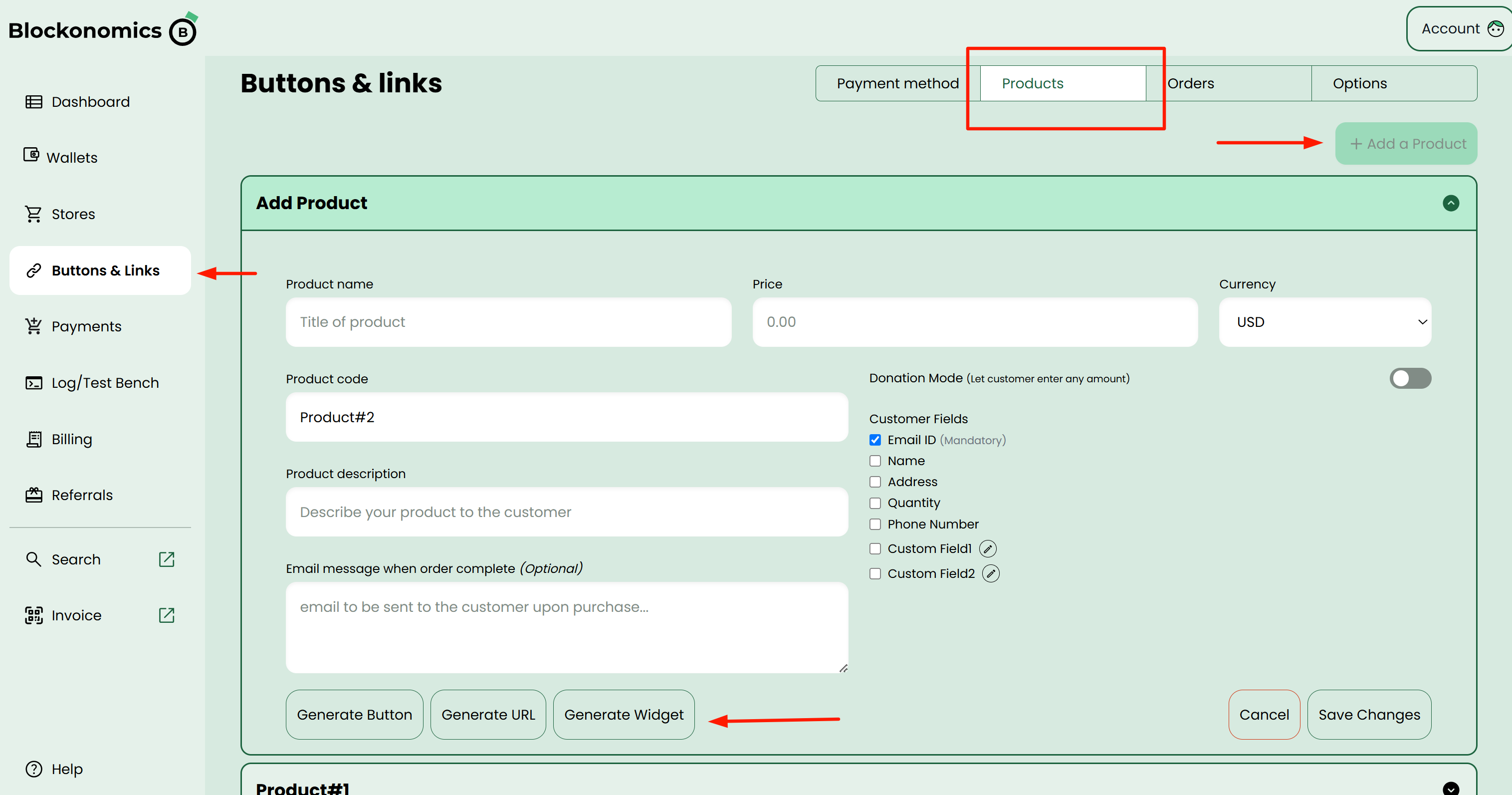Open Wallets via its wallet icon
The width and height of the screenshot is (1512, 795).
(x=31, y=155)
